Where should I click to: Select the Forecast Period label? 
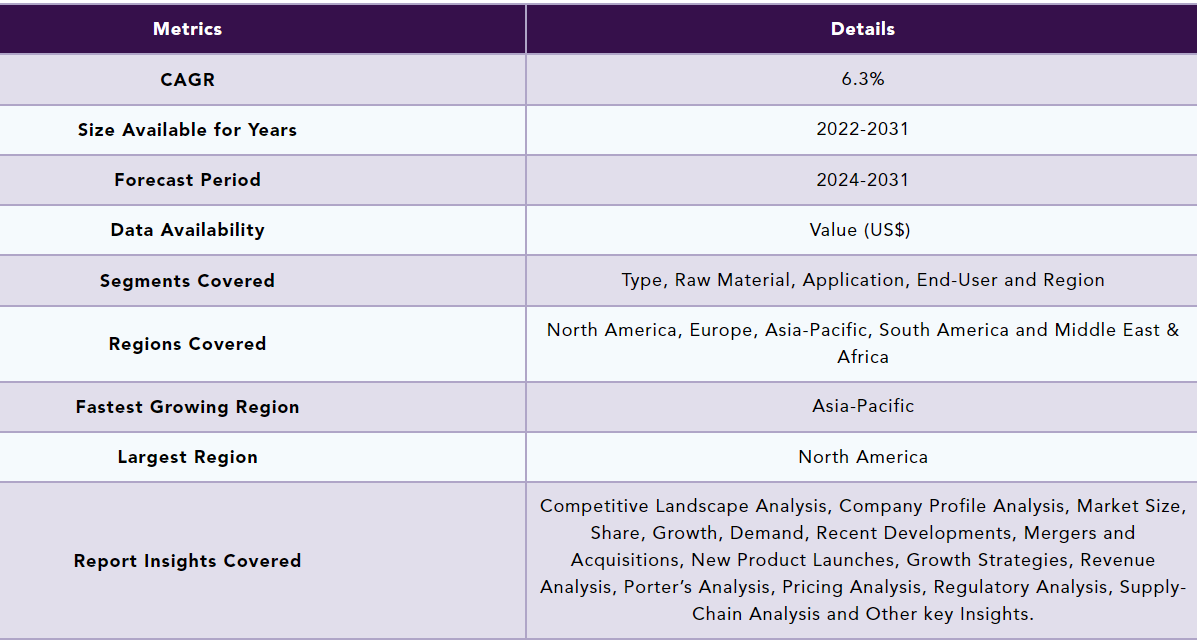187,180
